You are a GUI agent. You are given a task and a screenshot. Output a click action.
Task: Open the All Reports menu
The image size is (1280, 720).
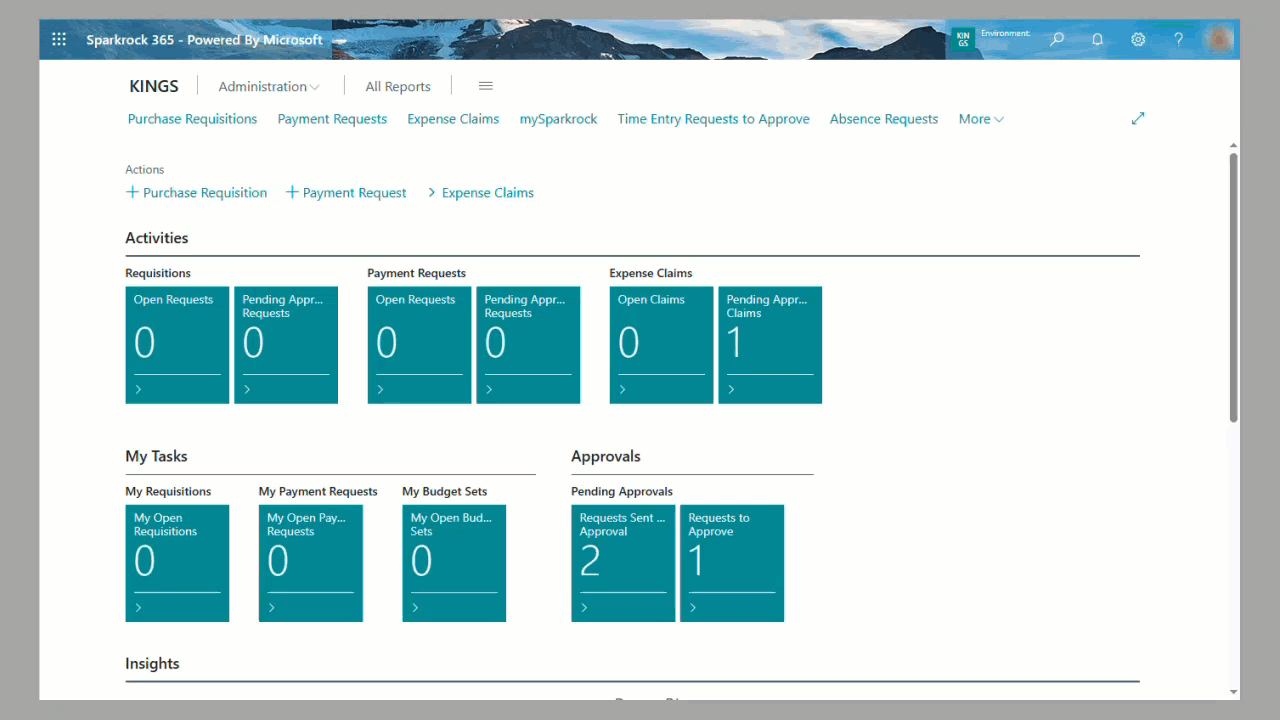click(398, 86)
